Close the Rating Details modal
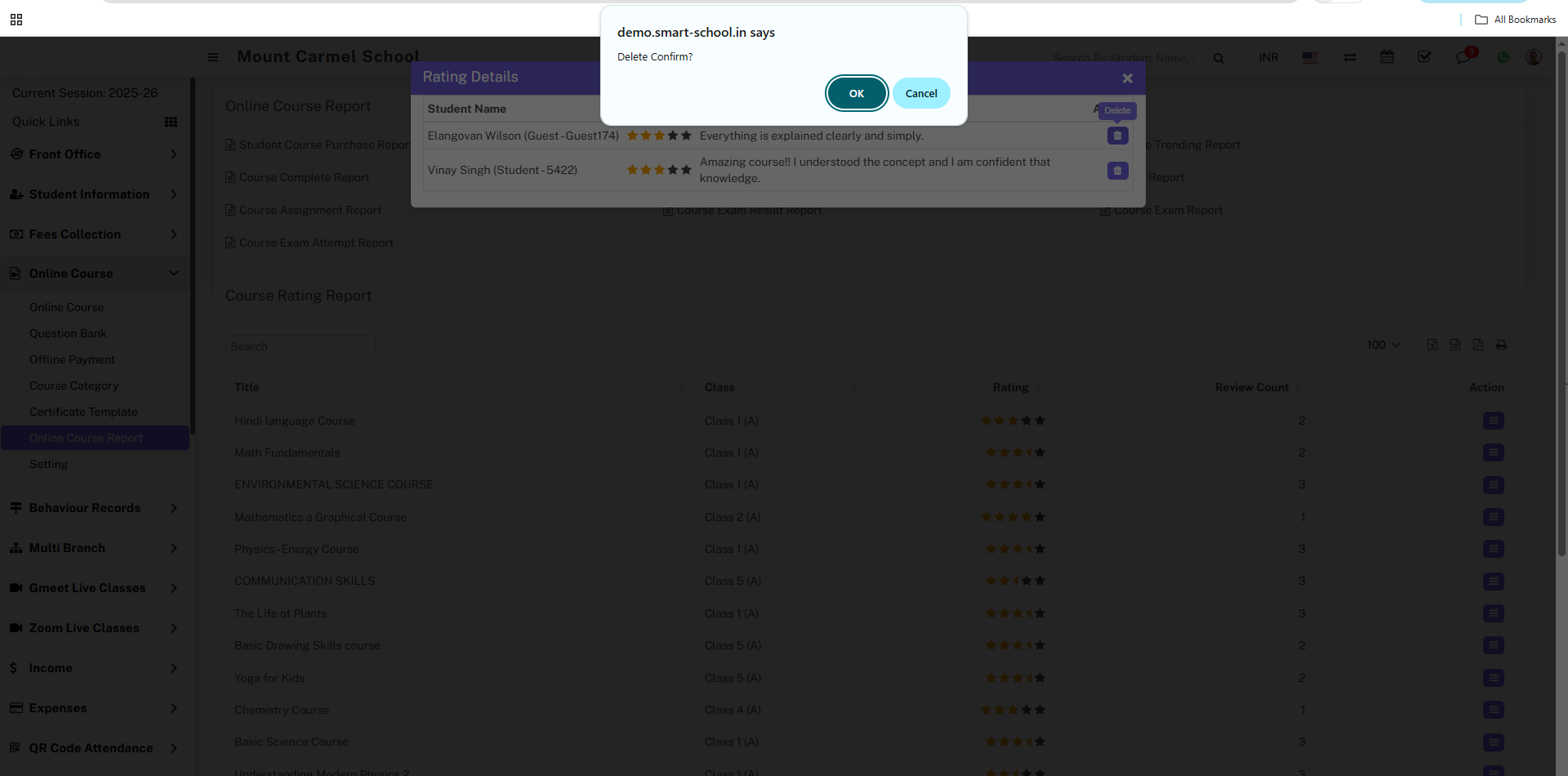Image resolution: width=1568 pixels, height=776 pixels. tap(1127, 78)
